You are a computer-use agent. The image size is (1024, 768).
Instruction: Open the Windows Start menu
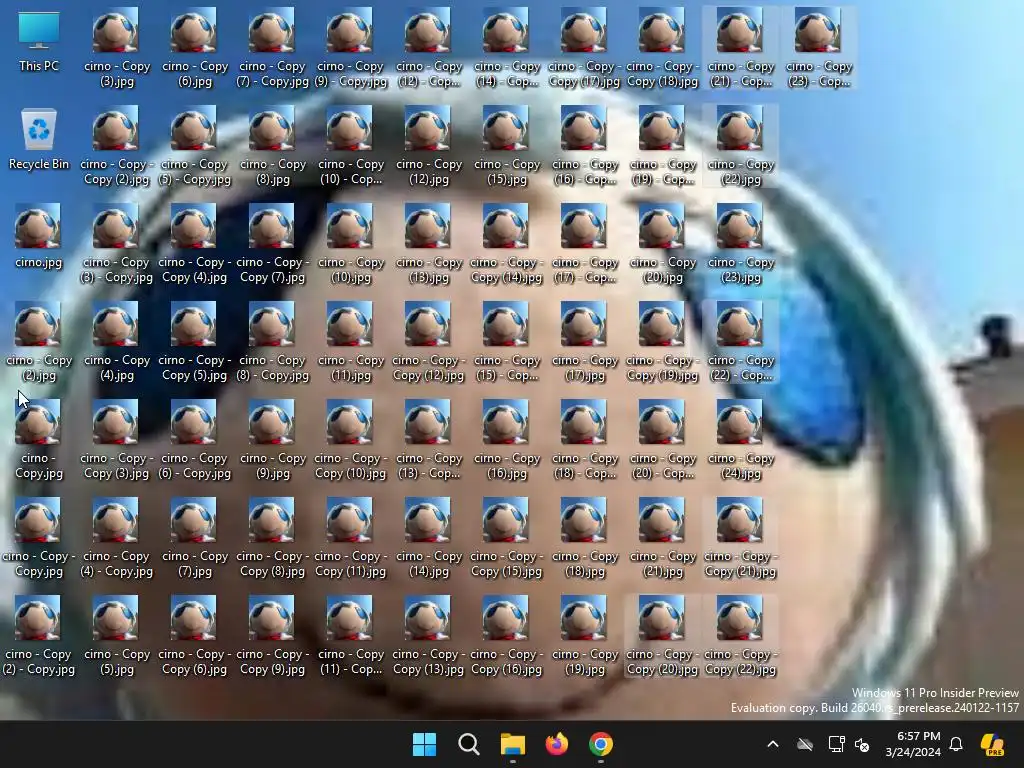pyautogui.click(x=424, y=744)
